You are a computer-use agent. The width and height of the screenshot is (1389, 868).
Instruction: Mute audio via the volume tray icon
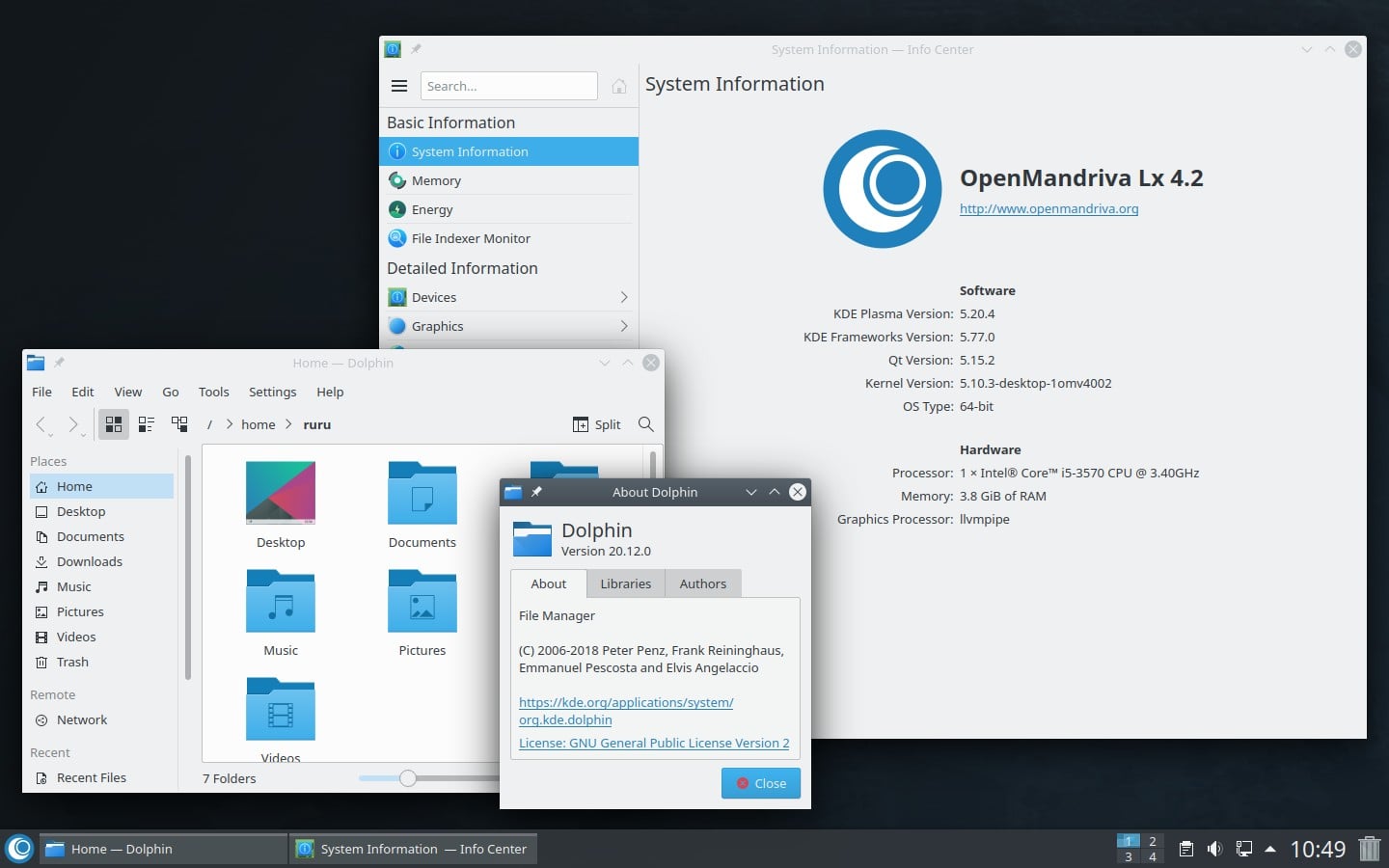(x=1213, y=850)
